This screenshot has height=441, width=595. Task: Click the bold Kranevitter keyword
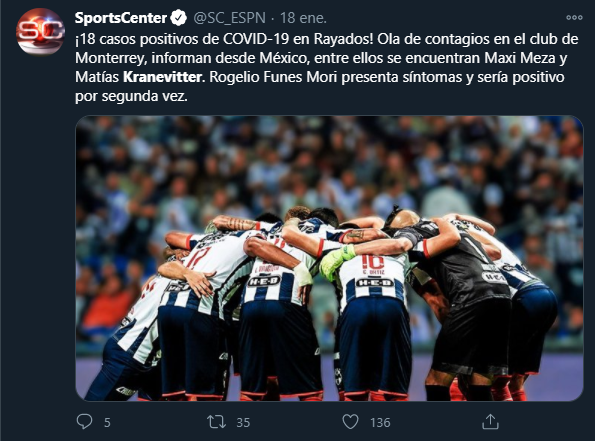pos(162,77)
